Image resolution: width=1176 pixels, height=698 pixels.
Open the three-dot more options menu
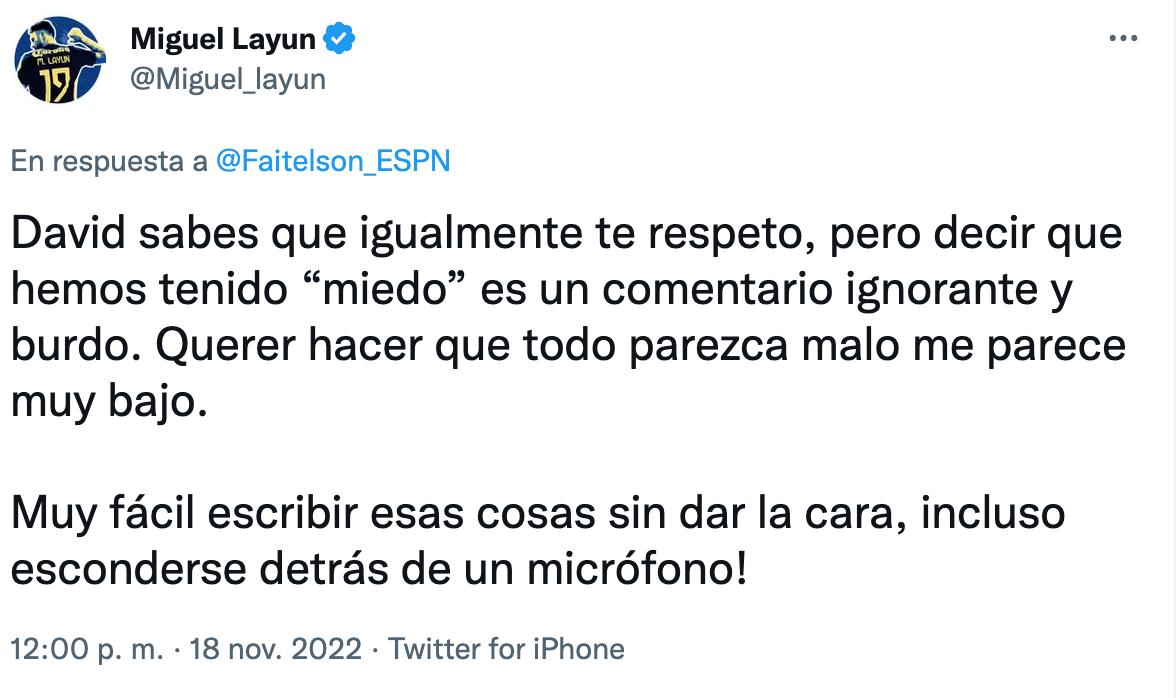point(1124,40)
